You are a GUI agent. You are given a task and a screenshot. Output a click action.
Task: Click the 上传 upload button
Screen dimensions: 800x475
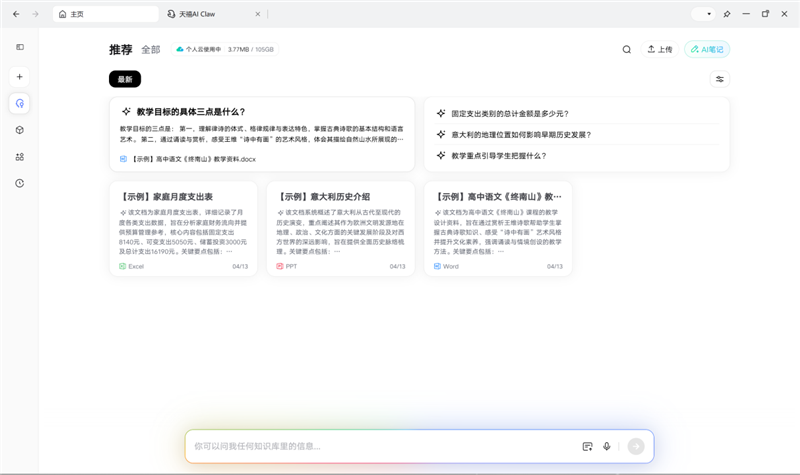click(660, 49)
